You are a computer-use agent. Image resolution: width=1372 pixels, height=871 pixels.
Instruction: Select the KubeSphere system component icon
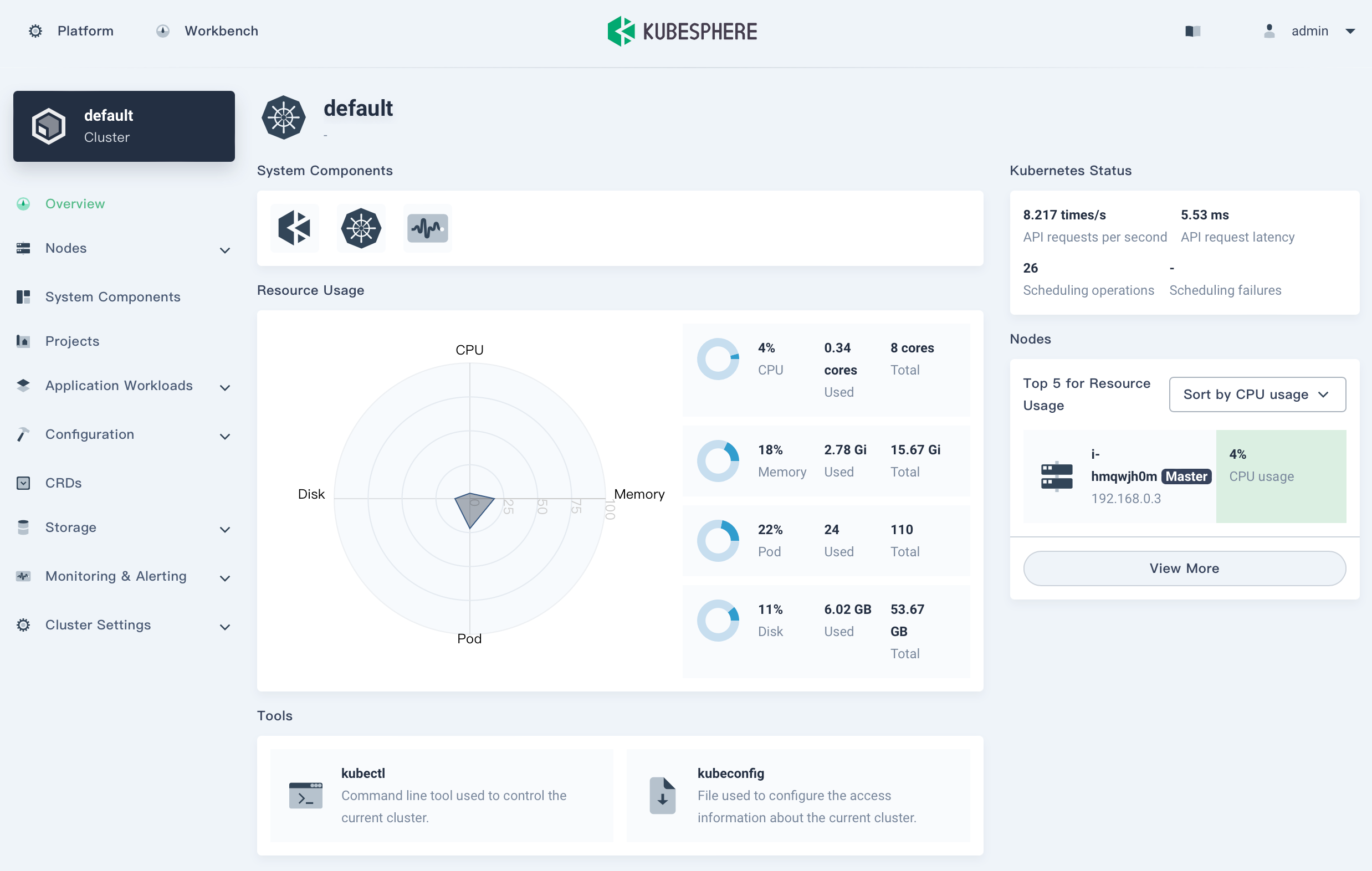pyautogui.click(x=294, y=228)
